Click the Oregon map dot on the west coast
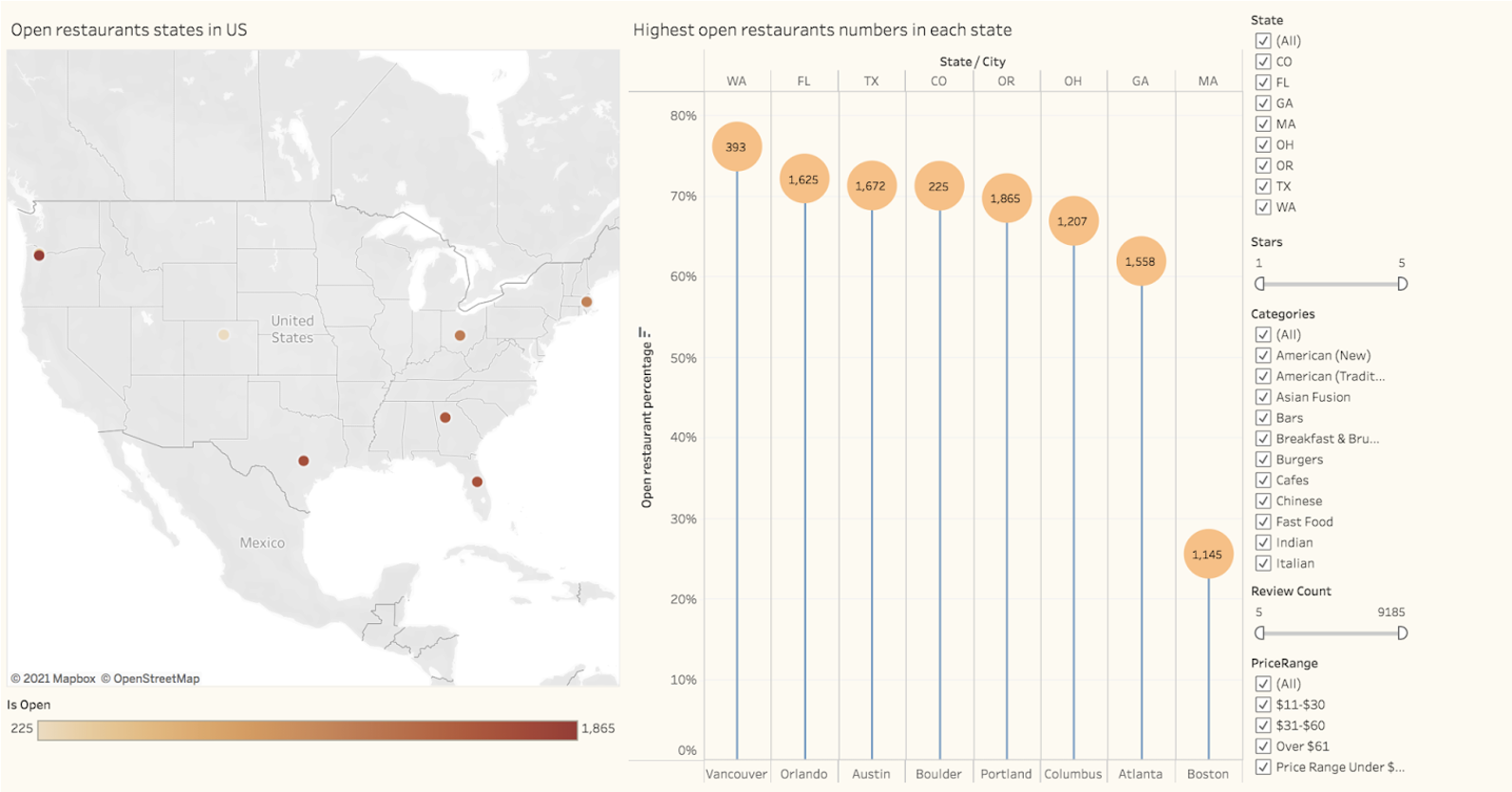The image size is (1512, 792). [39, 255]
